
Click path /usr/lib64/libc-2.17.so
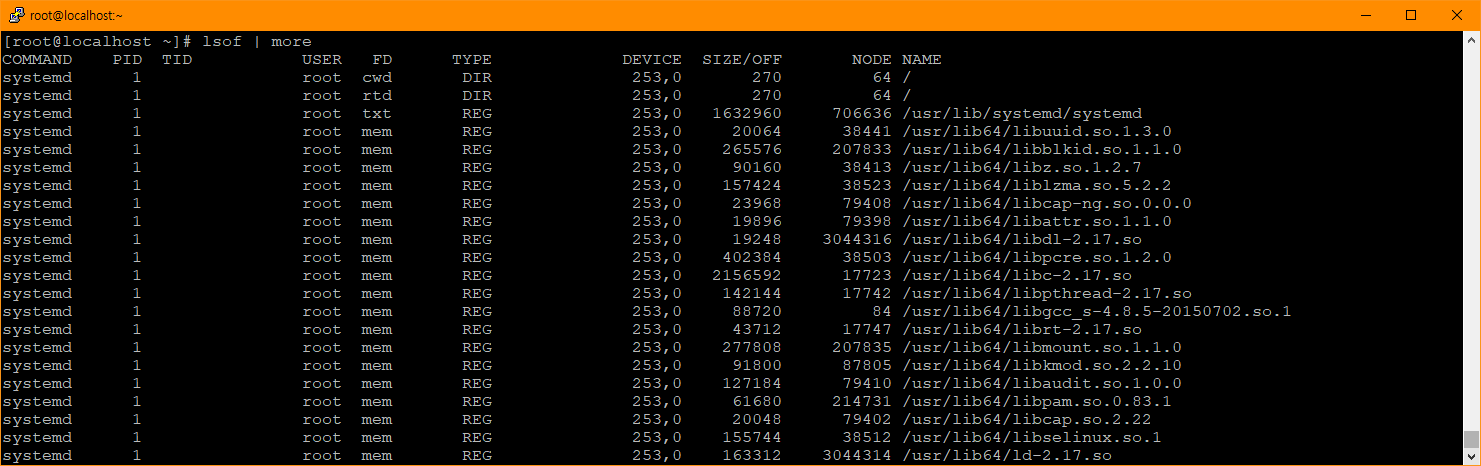1017,275
